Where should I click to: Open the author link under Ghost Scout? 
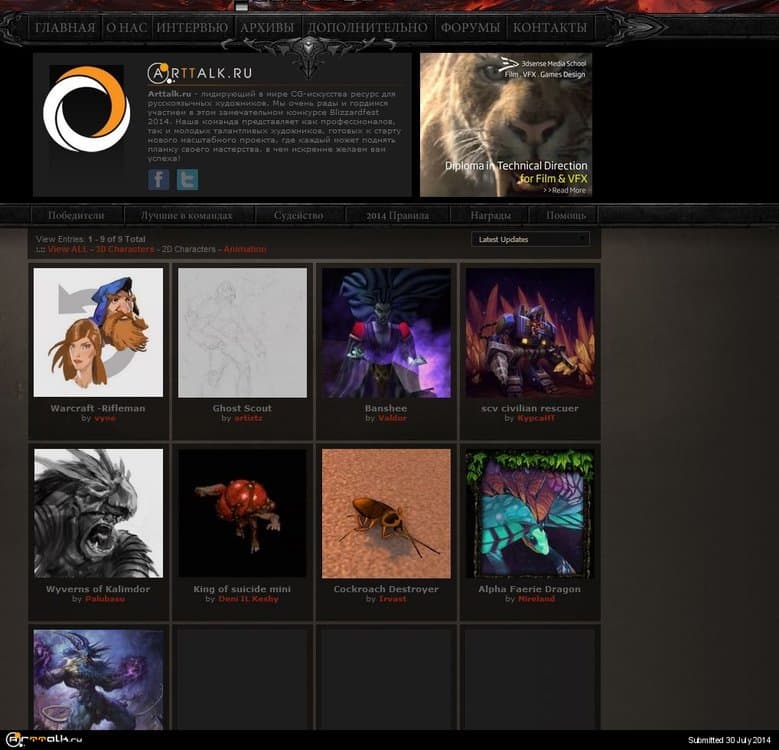point(248,418)
